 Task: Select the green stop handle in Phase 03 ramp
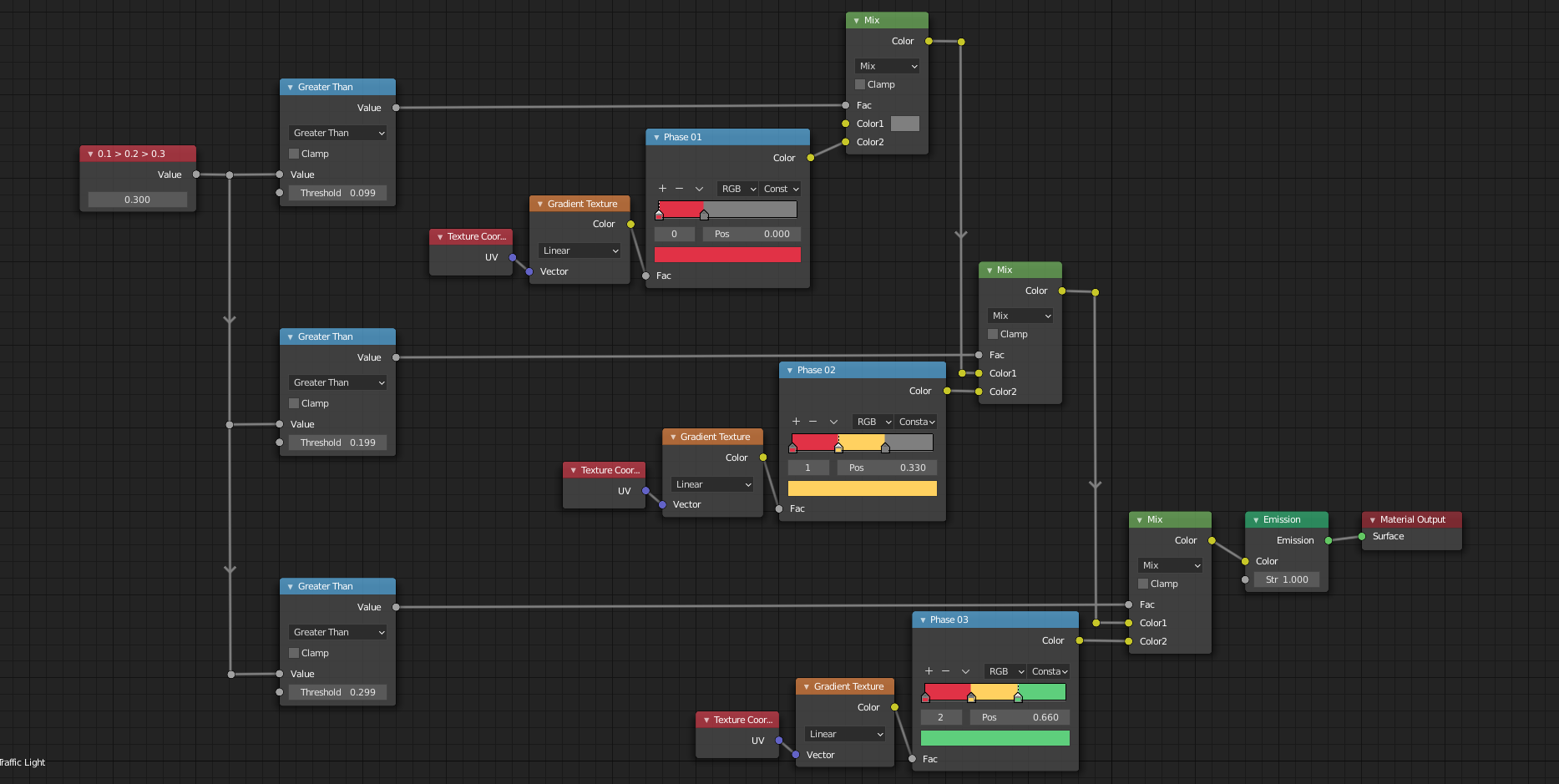[x=1018, y=698]
